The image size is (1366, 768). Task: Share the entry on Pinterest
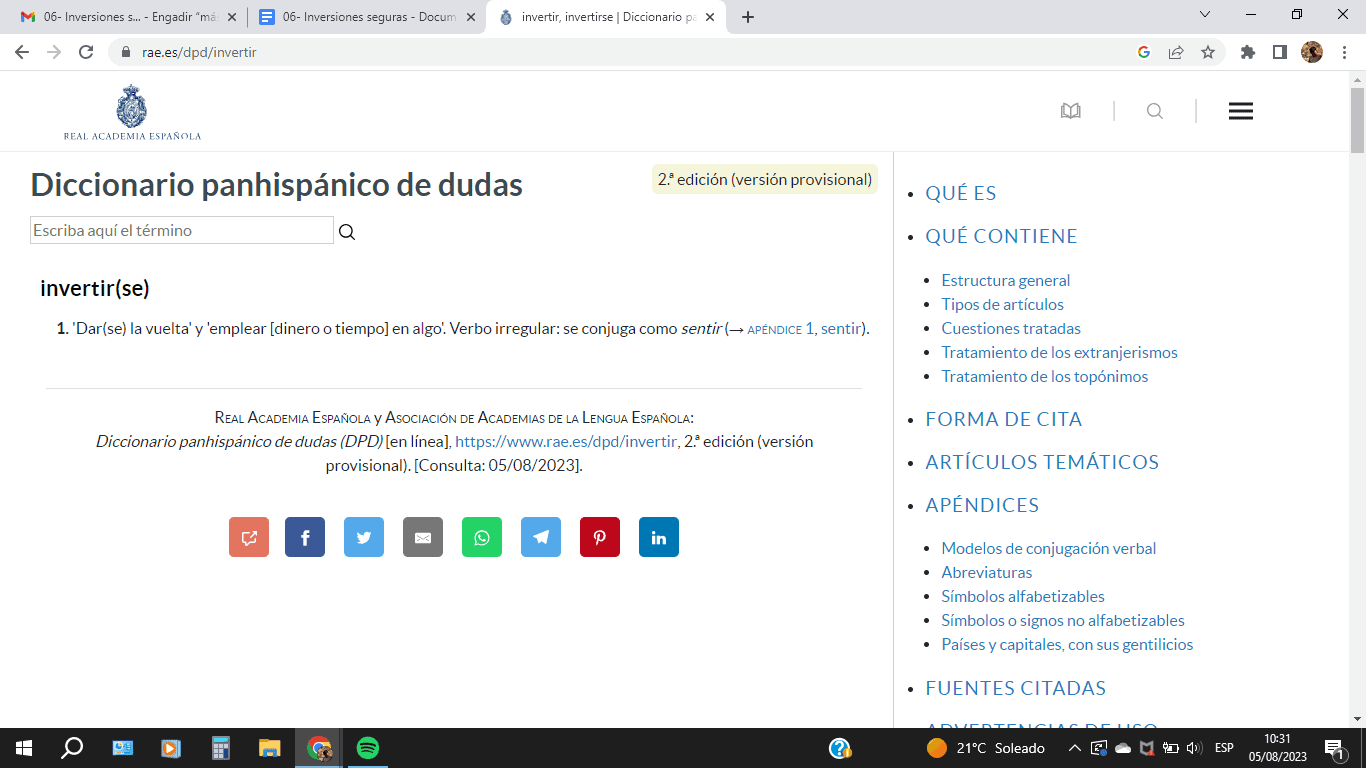tap(600, 537)
